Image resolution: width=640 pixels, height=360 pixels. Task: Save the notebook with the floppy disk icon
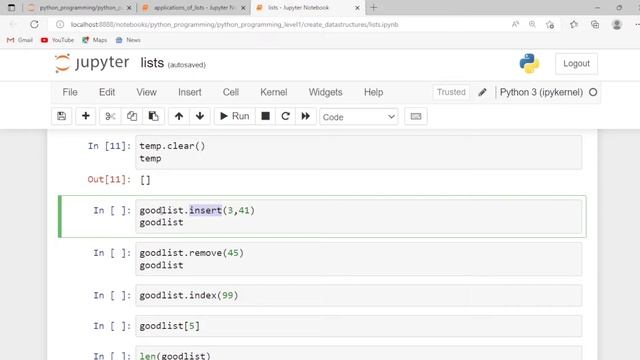[62, 116]
